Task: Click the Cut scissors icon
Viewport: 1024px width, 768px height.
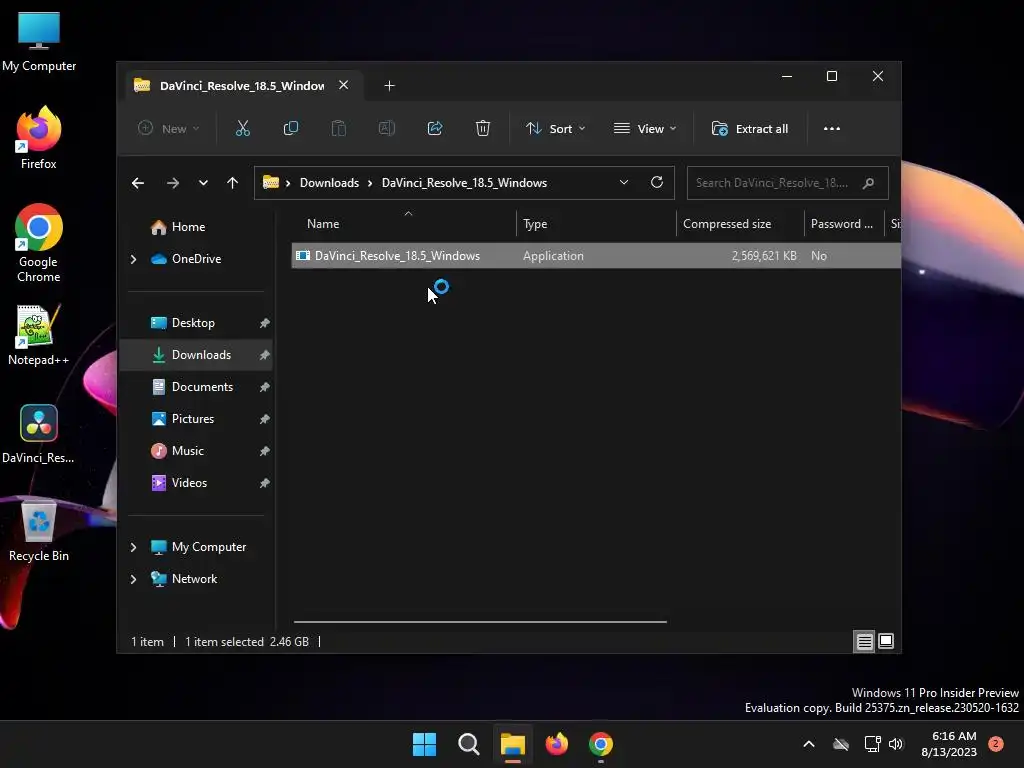Action: point(242,129)
